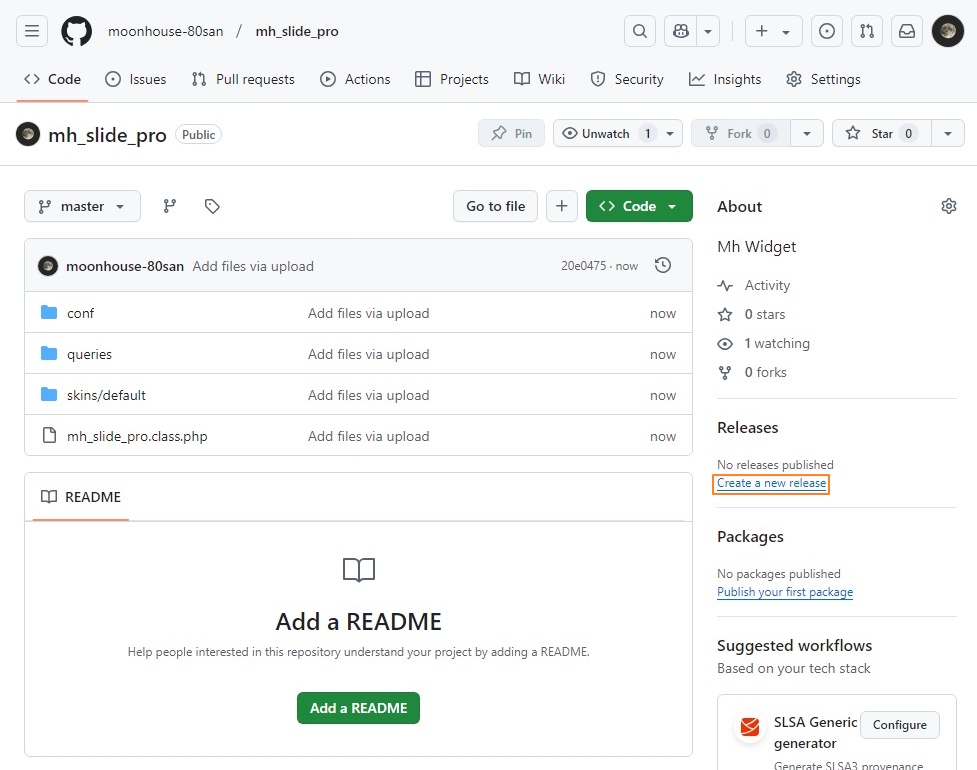The height and width of the screenshot is (770, 977).
Task: Open the skins/default folder
Action: pyautogui.click(x=106, y=395)
